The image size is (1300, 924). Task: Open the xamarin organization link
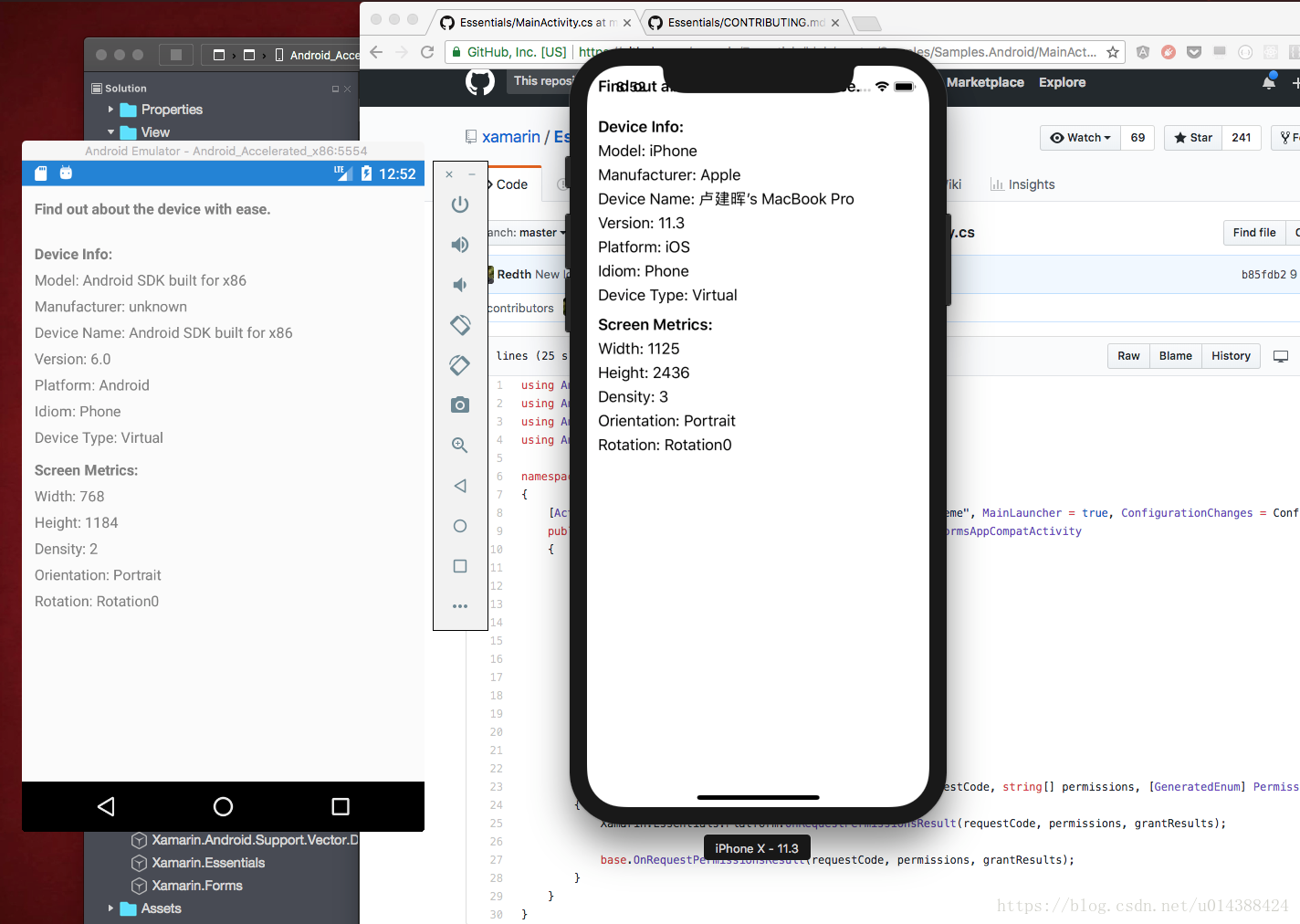pyautogui.click(x=511, y=137)
